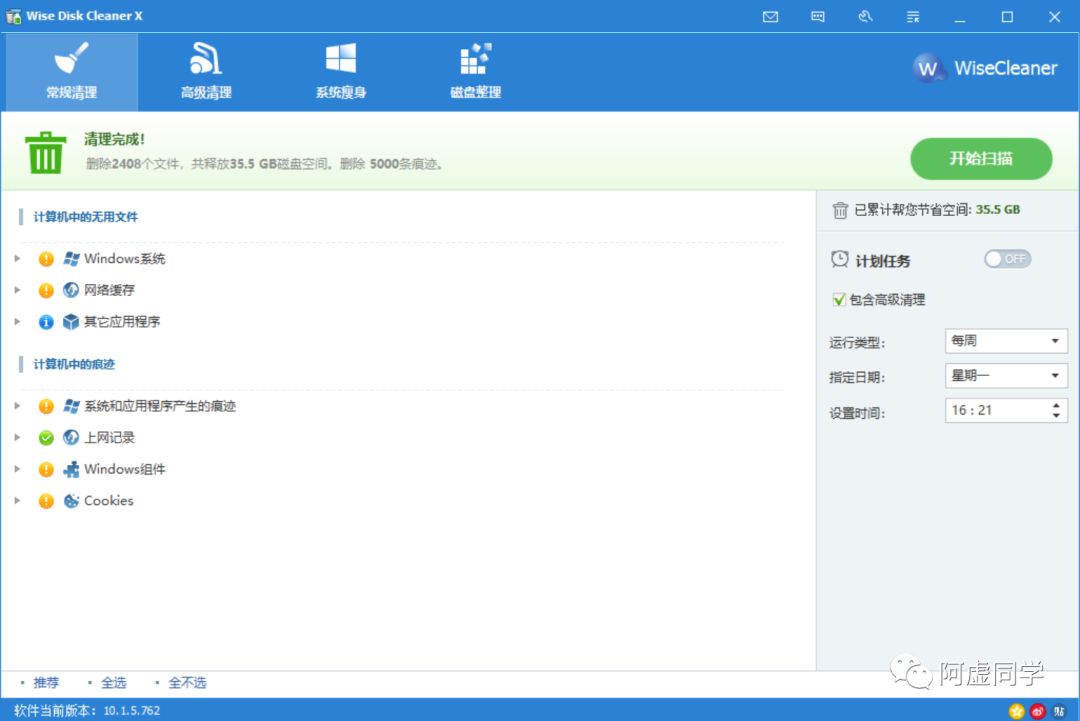Switch to the 磁盘整理 tab
This screenshot has height=721, width=1080.
click(x=475, y=72)
